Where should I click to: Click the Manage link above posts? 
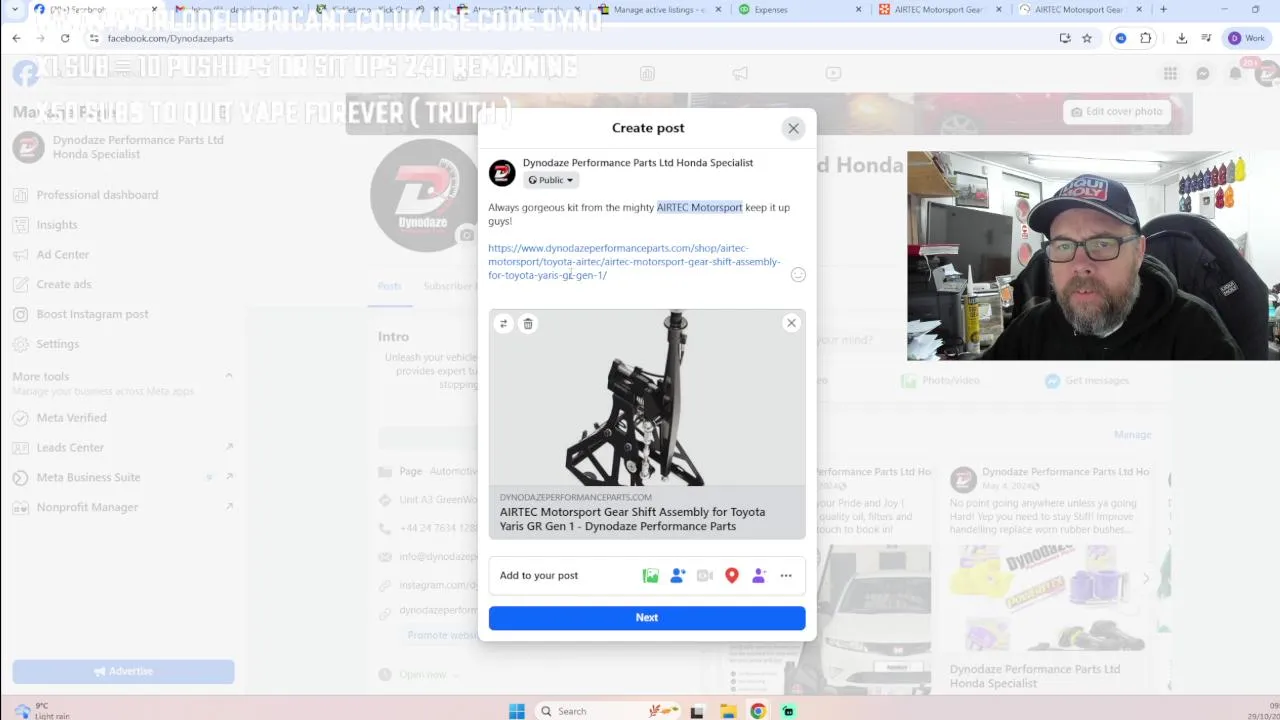(1132, 435)
